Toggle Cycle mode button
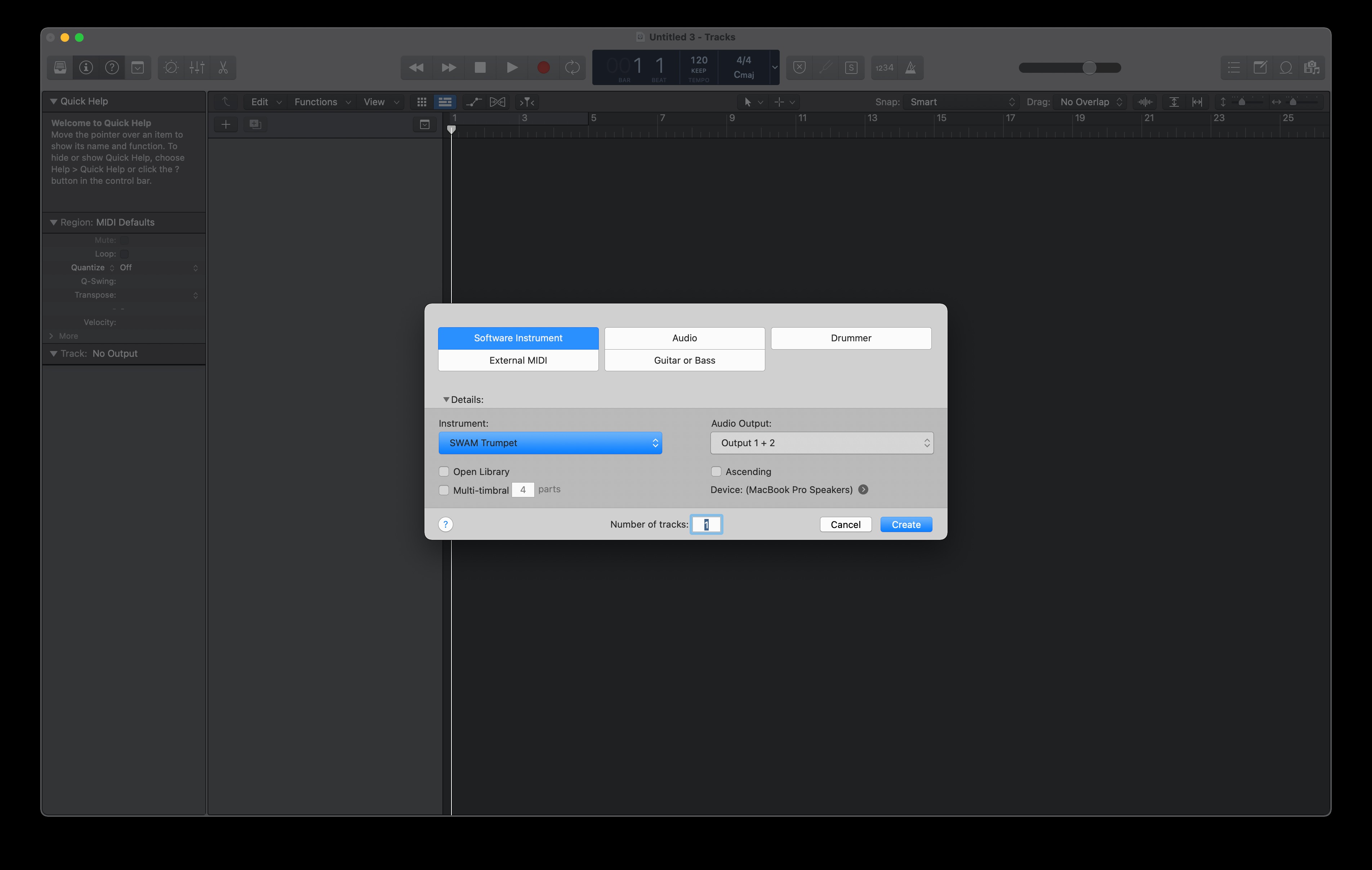Viewport: 1372px width, 870px height. coord(572,68)
